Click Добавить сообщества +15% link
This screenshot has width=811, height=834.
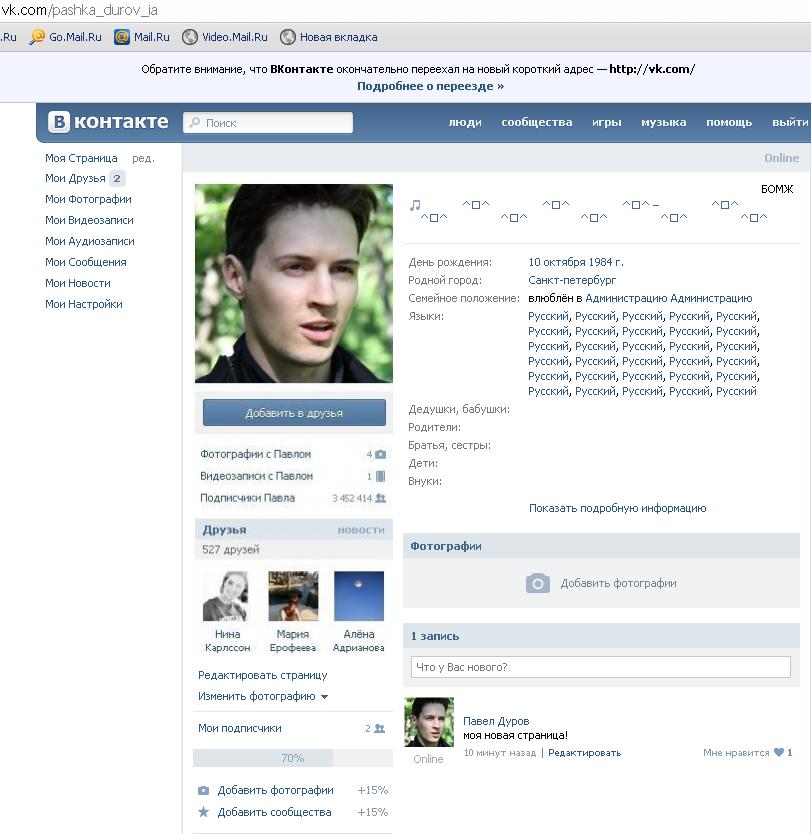[x=274, y=812]
